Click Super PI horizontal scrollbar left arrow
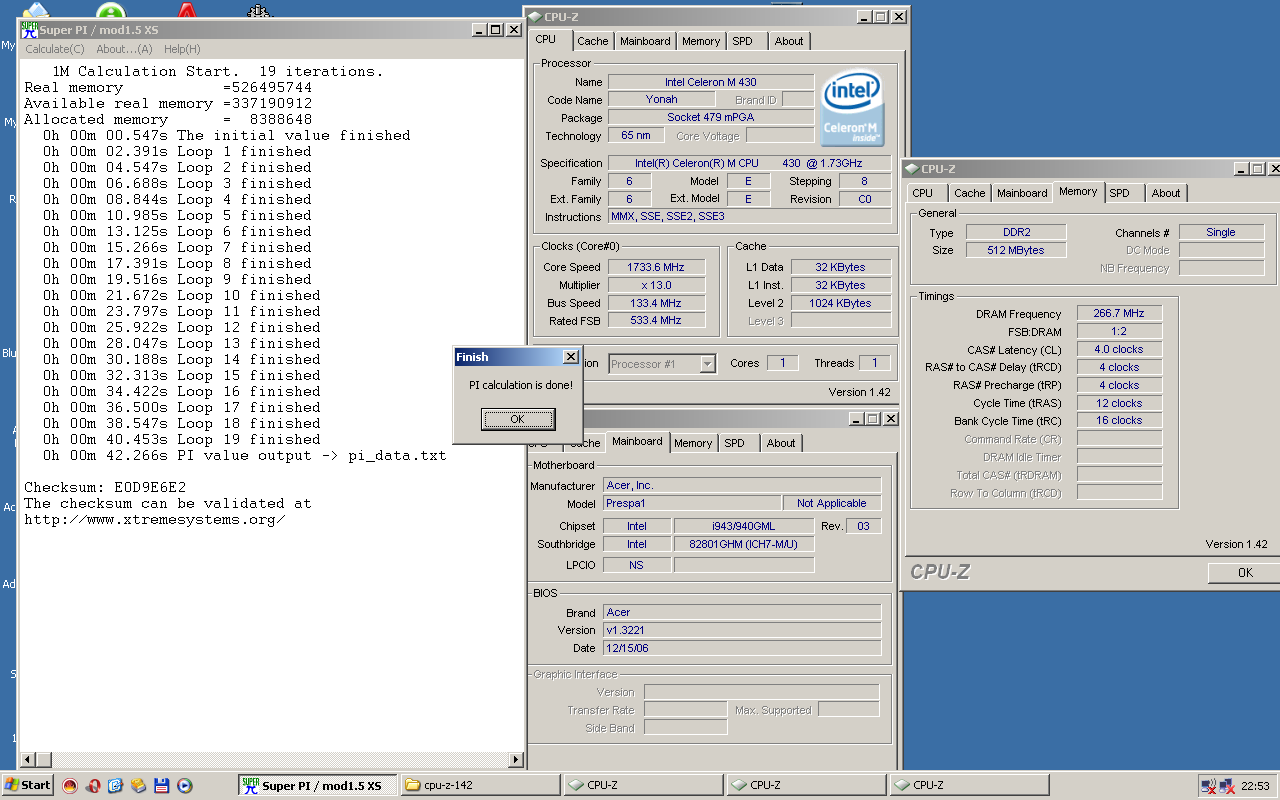Viewport: 1280px width, 800px height. pyautogui.click(x=27, y=760)
